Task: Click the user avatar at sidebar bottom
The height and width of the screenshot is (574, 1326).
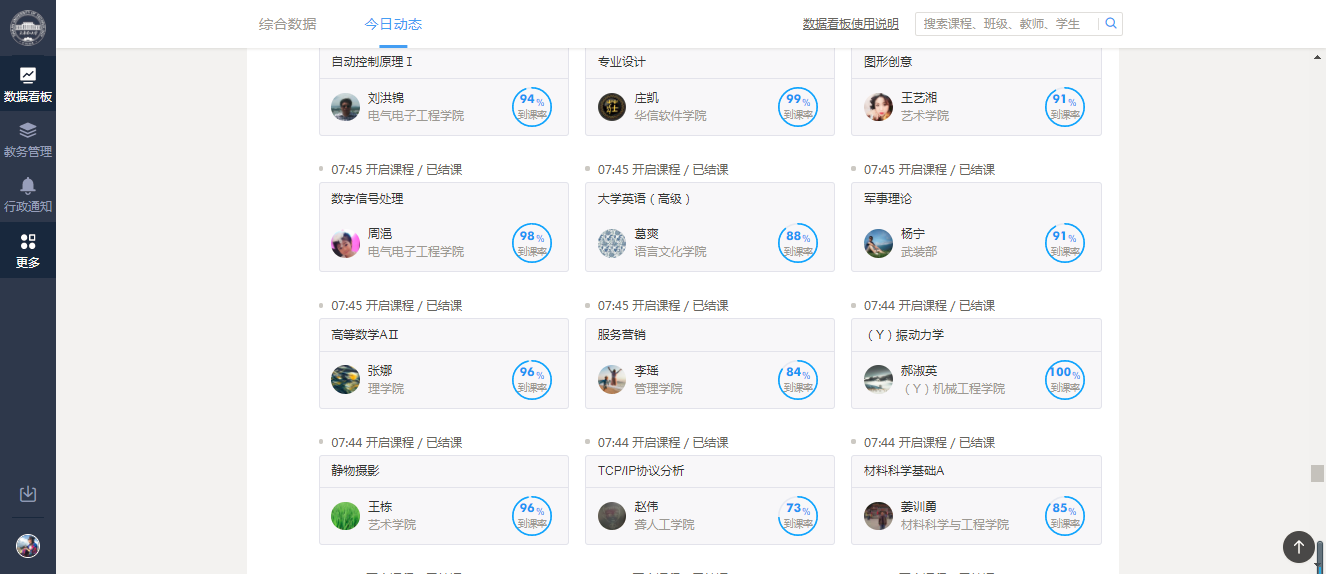Action: (28, 545)
